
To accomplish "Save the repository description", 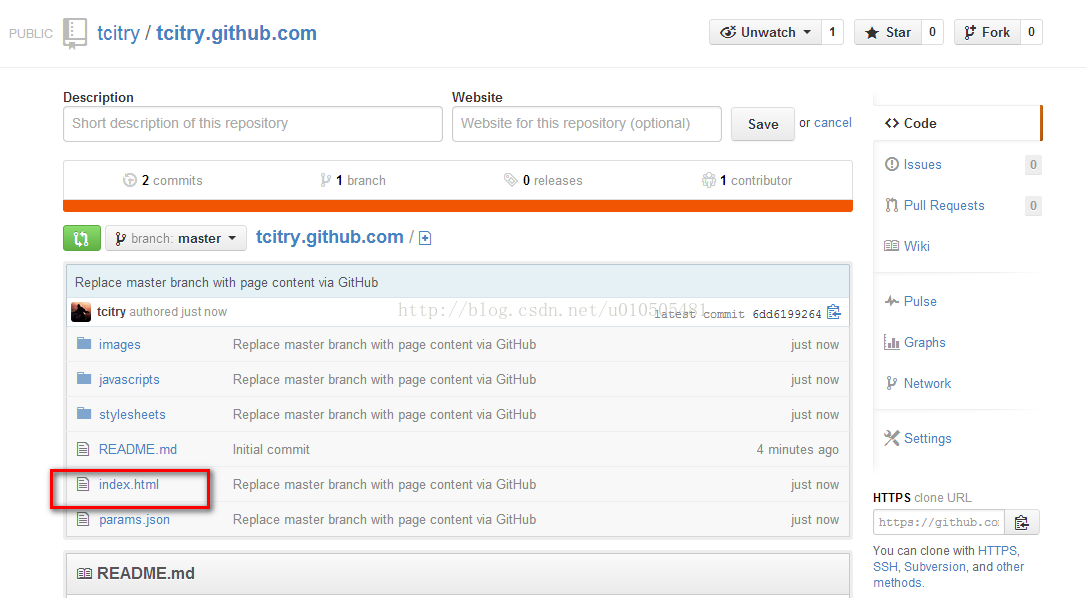I will pos(762,124).
